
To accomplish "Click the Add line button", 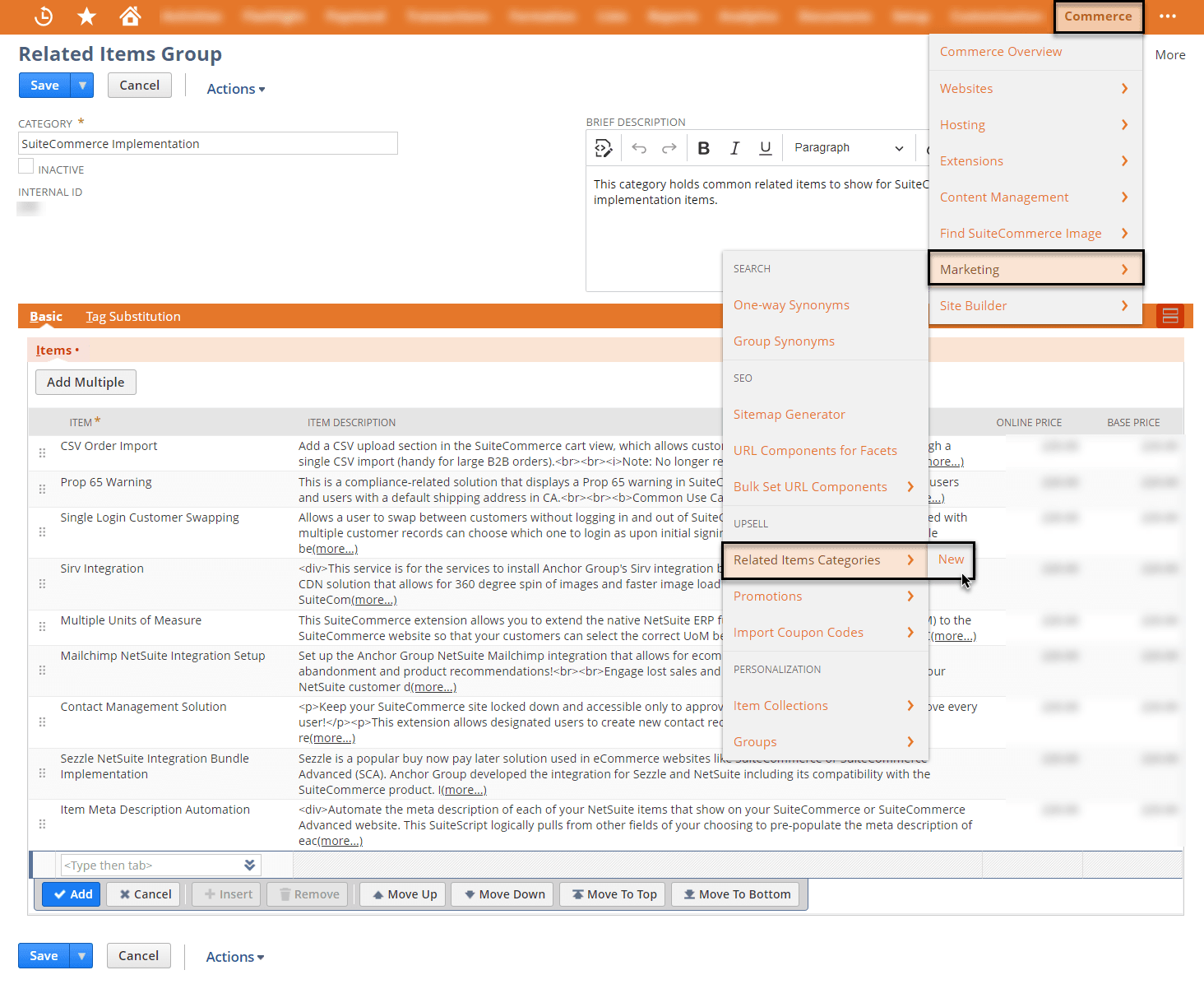I will [72, 894].
